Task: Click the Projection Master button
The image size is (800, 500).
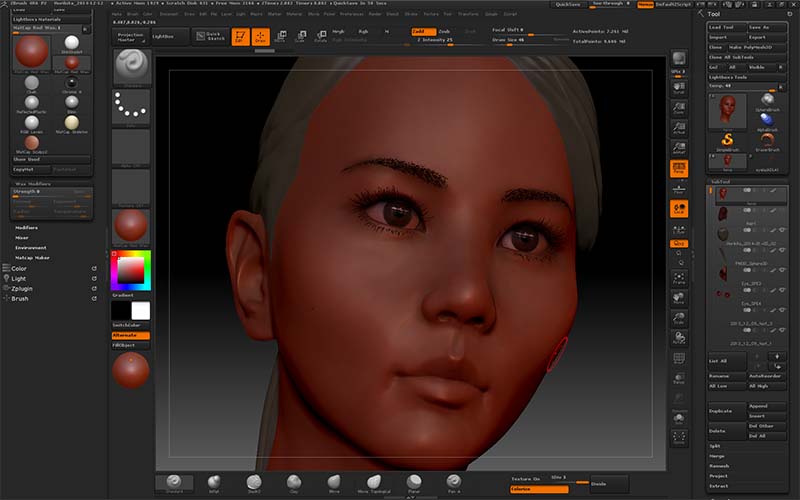Action: 130,37
